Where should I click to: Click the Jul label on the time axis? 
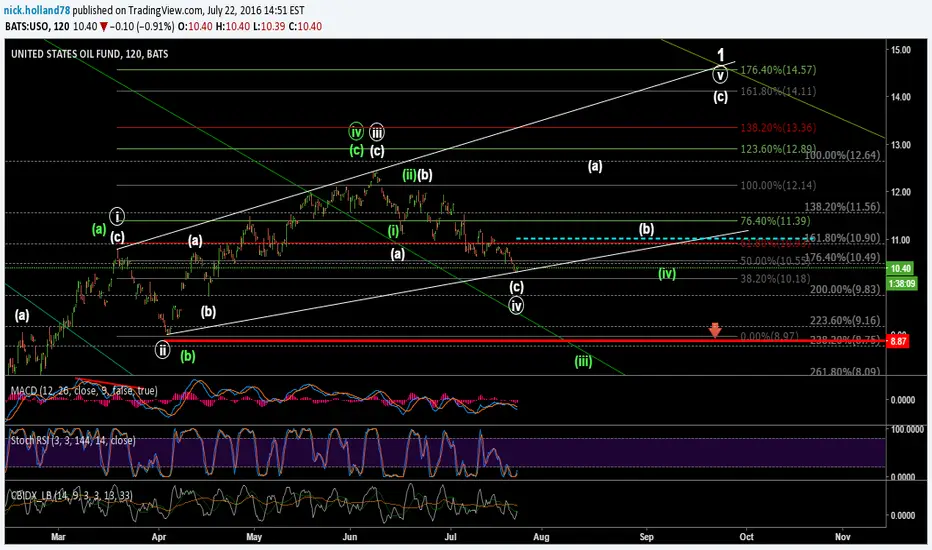(451, 537)
